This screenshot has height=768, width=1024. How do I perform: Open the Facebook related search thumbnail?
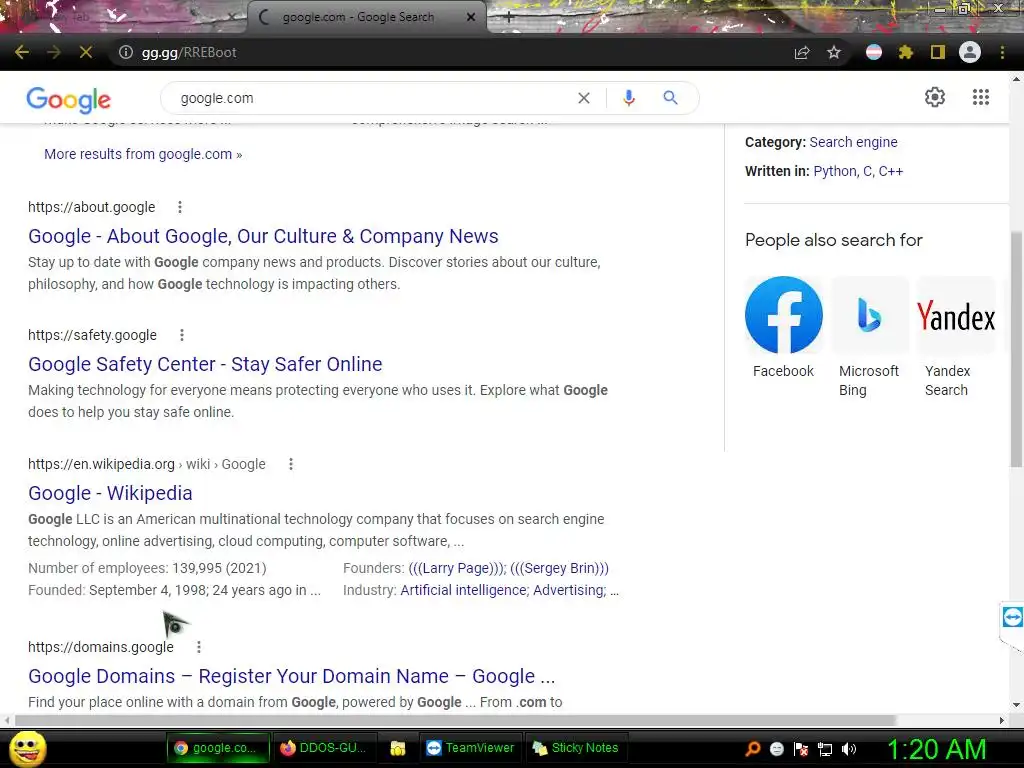tap(784, 315)
